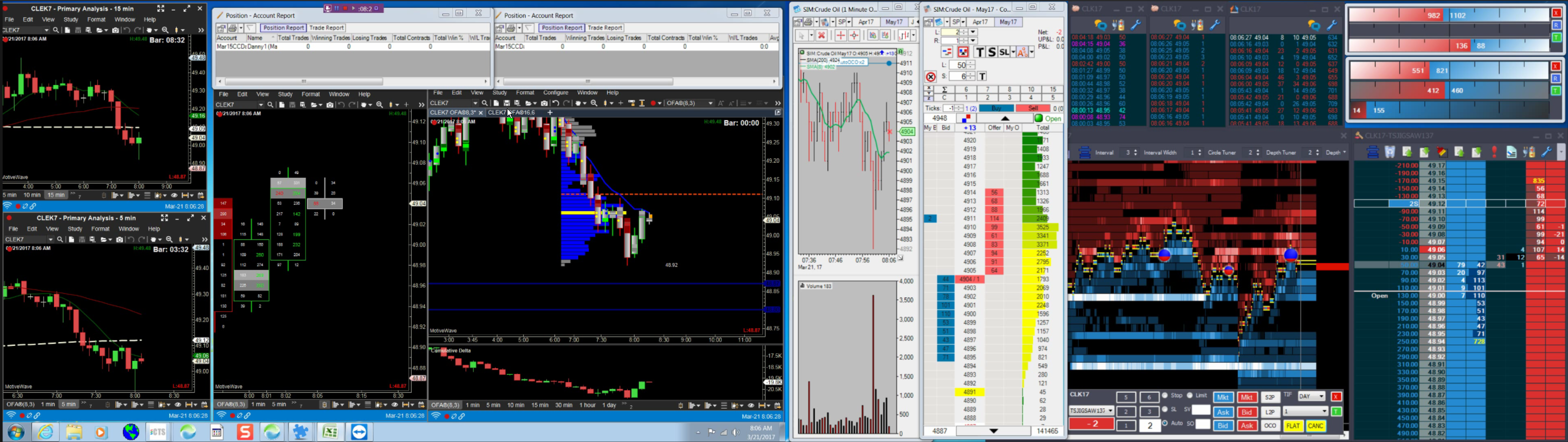The height and width of the screenshot is (442, 1568).
Task: Click the fullscreen icon in the 15 min chart title bar
Action: point(161,9)
